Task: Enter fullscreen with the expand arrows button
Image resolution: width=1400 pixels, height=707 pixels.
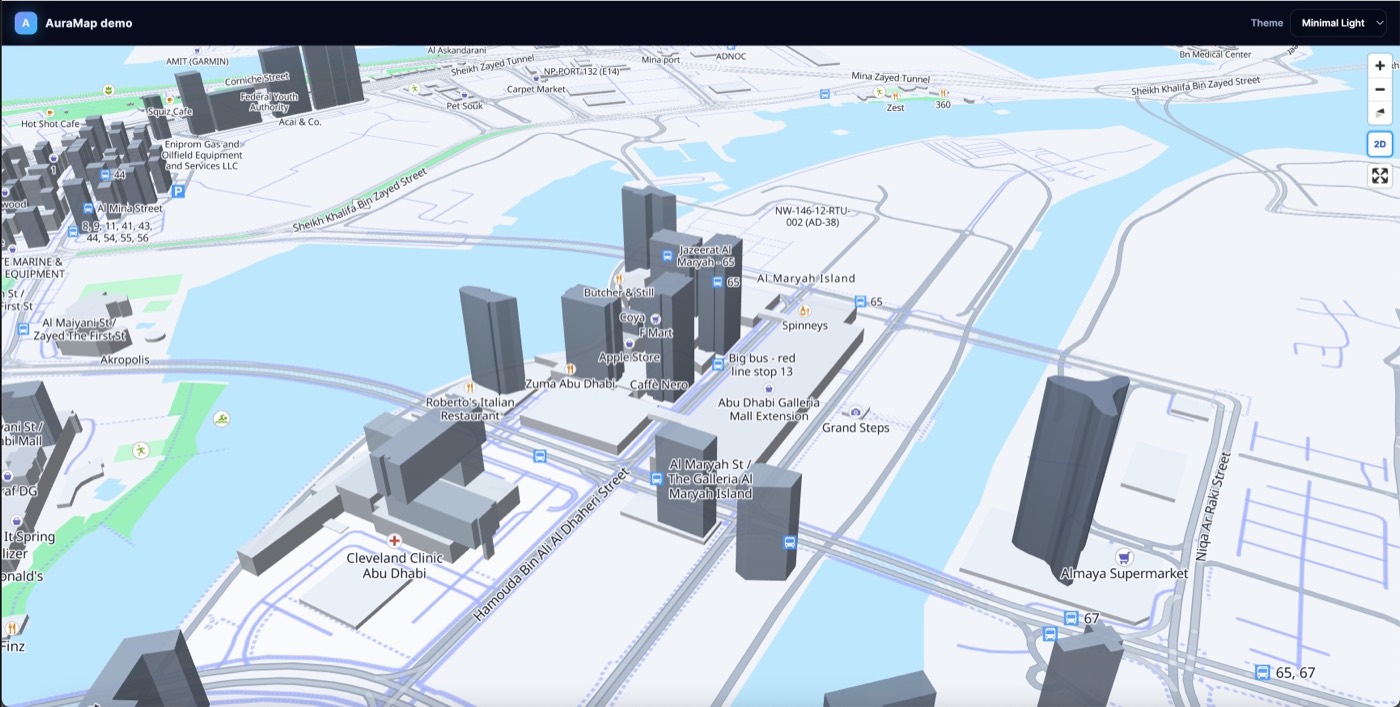Action: [x=1380, y=176]
